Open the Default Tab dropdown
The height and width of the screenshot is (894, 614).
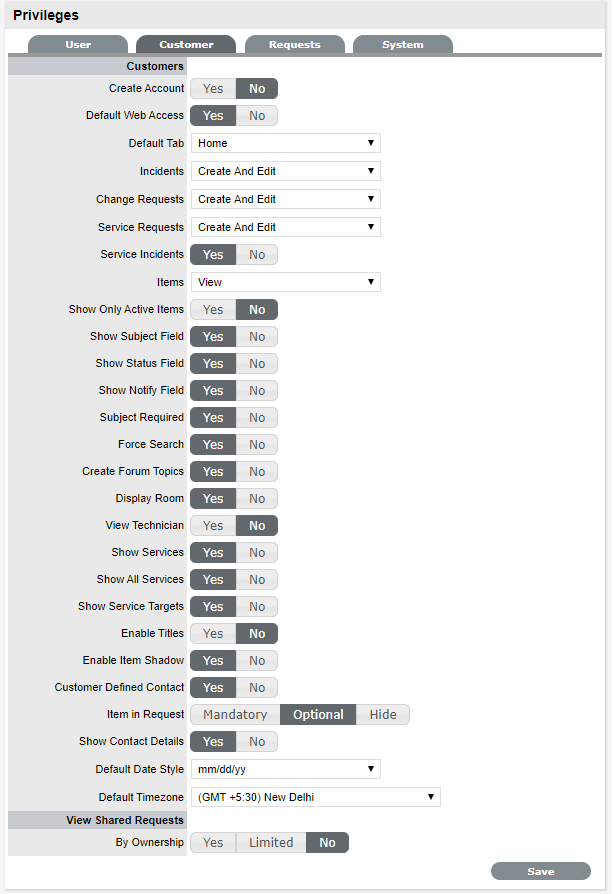[x=285, y=144]
